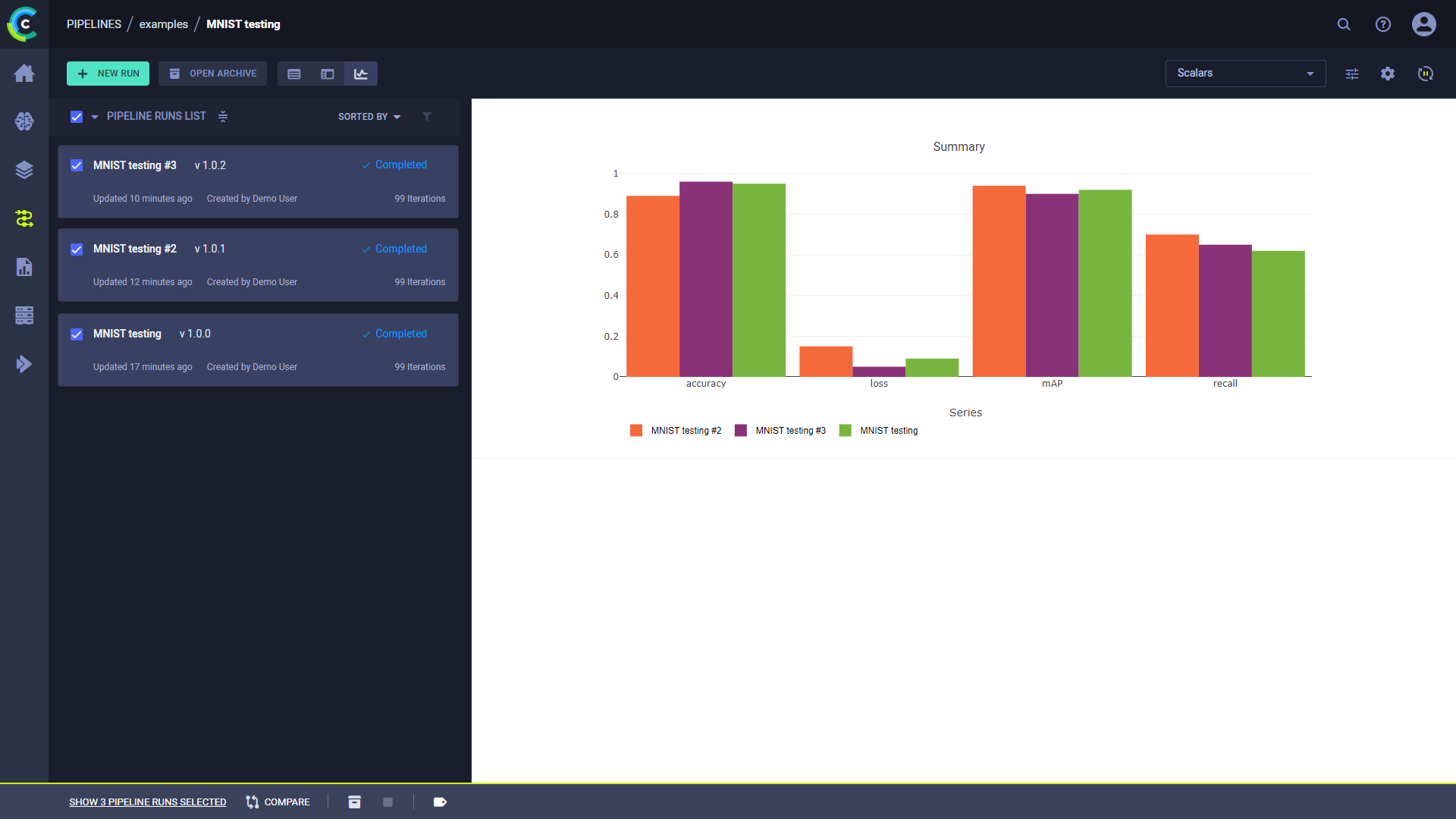The width and height of the screenshot is (1456, 819).
Task: Expand the pipeline runs list chevron
Action: (94, 116)
